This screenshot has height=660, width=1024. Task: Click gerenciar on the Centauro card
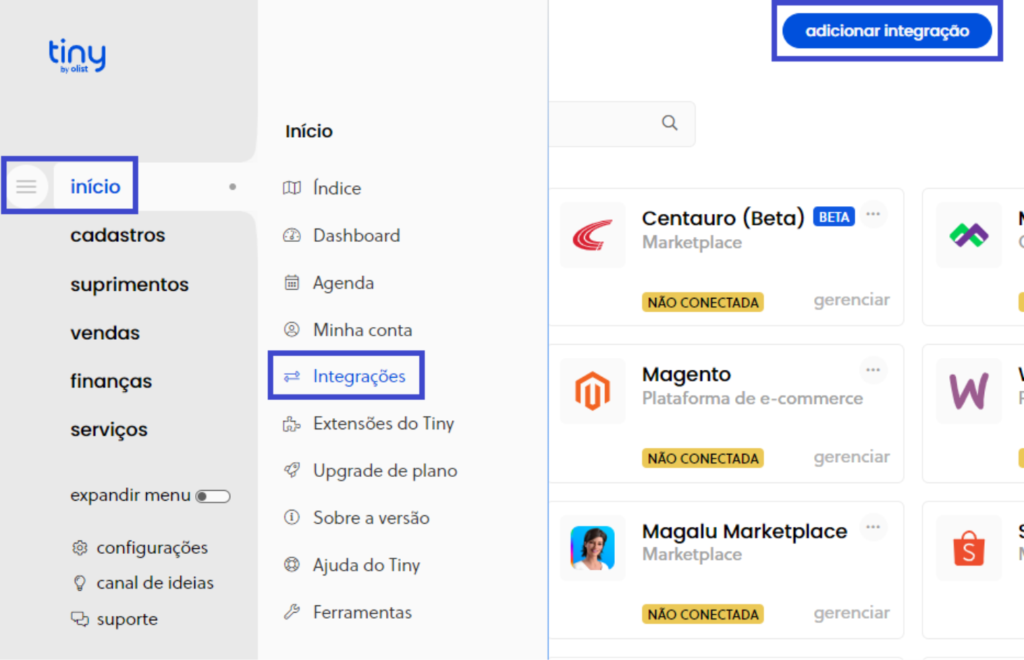tap(851, 300)
